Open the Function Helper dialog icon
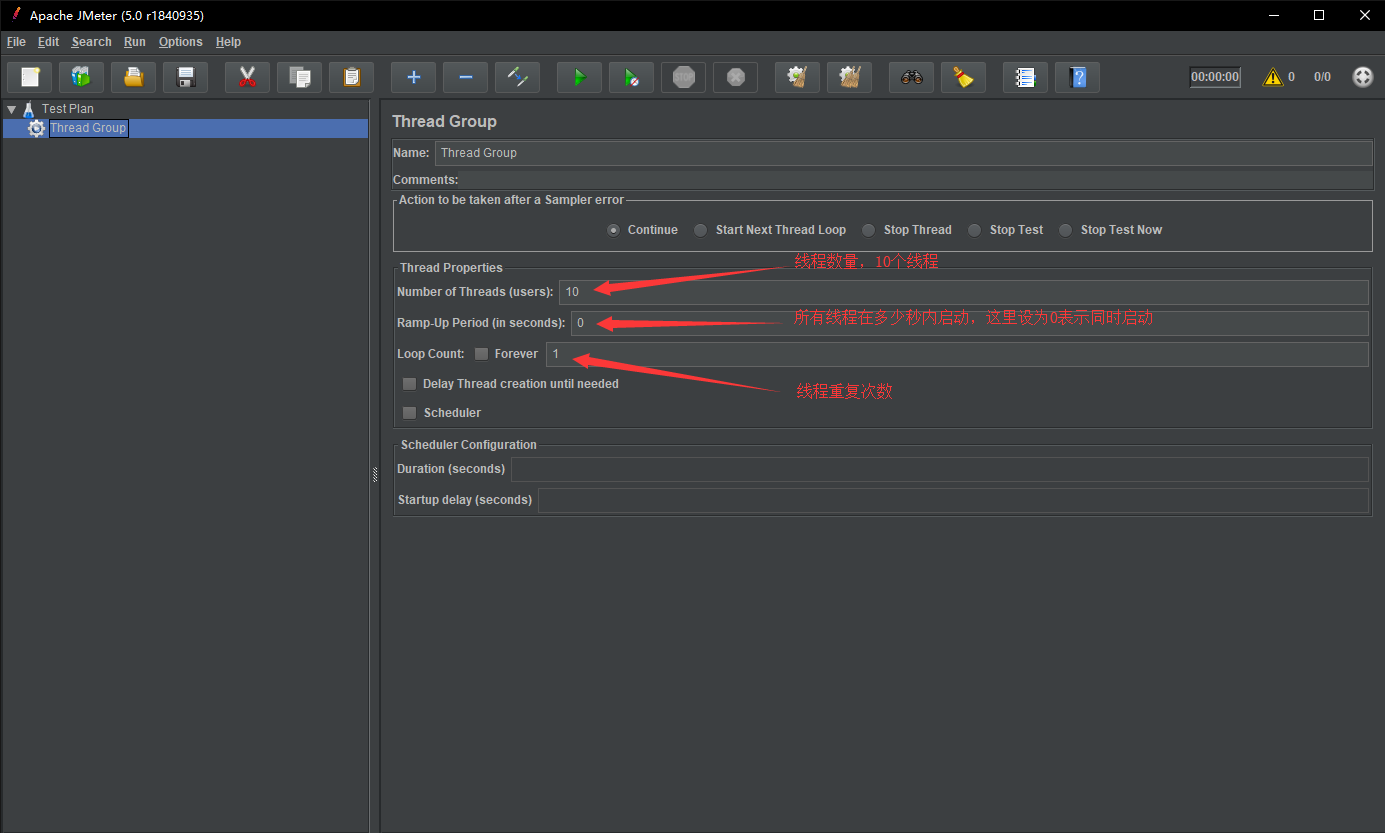The image size is (1385, 833). [1026, 77]
